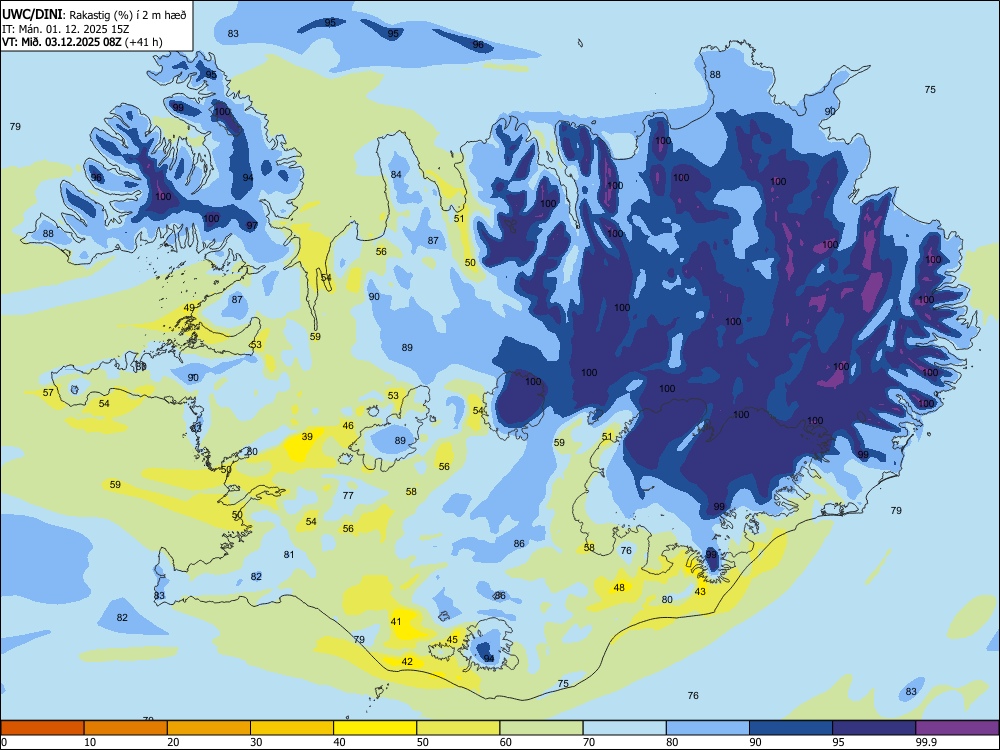This screenshot has width=1000, height=750.
Task: Click the map value 97 in Westfjords
Action: pos(252,225)
